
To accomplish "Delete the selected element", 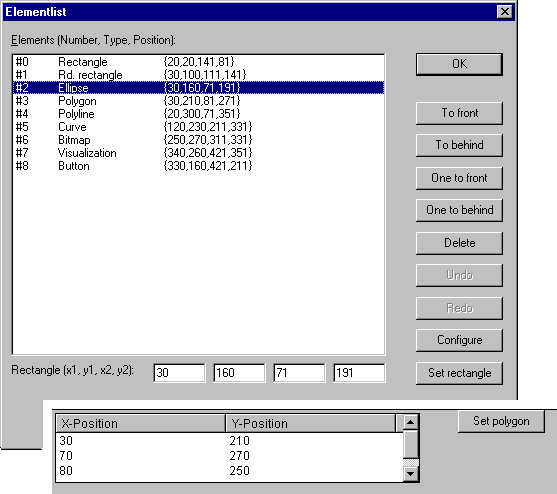I will [459, 243].
